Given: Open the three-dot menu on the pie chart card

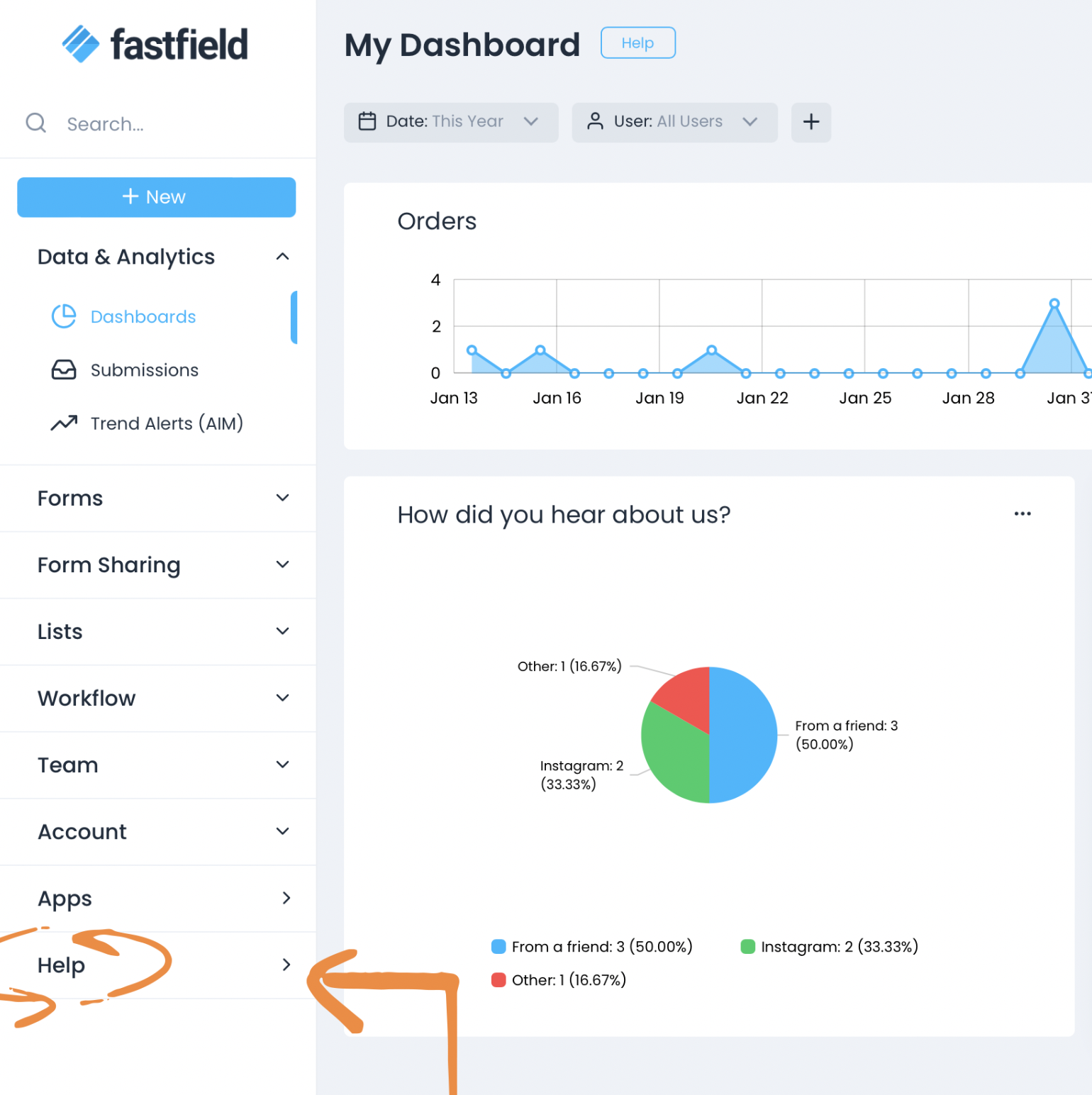Looking at the screenshot, I should coord(1022,513).
